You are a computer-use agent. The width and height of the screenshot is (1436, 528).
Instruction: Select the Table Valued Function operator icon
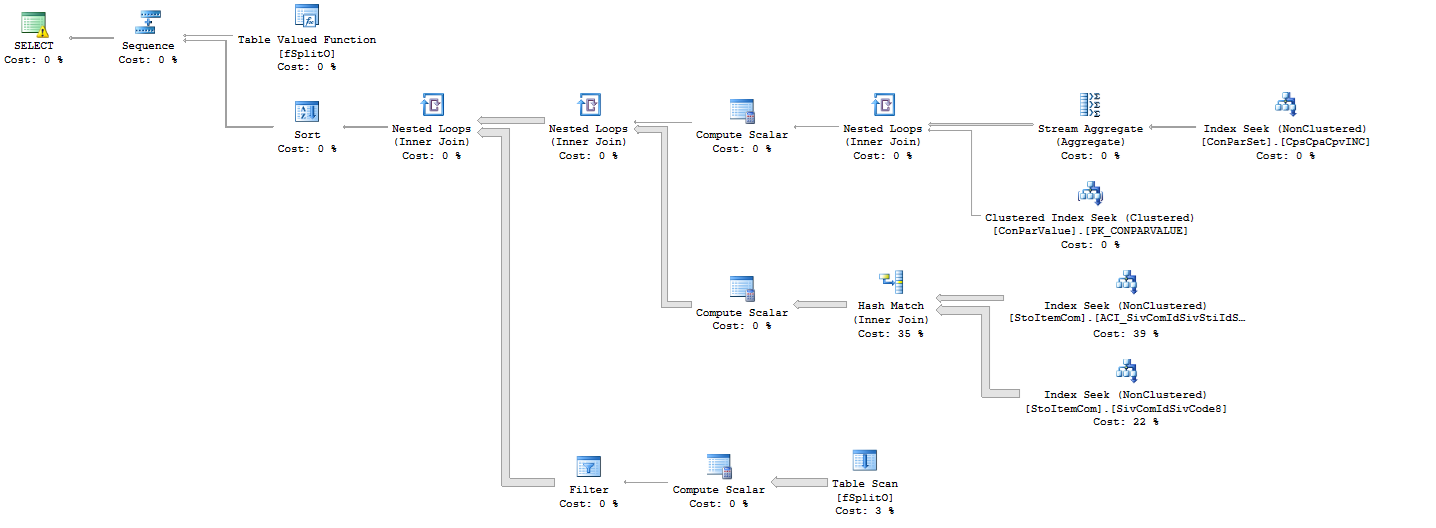[x=306, y=17]
